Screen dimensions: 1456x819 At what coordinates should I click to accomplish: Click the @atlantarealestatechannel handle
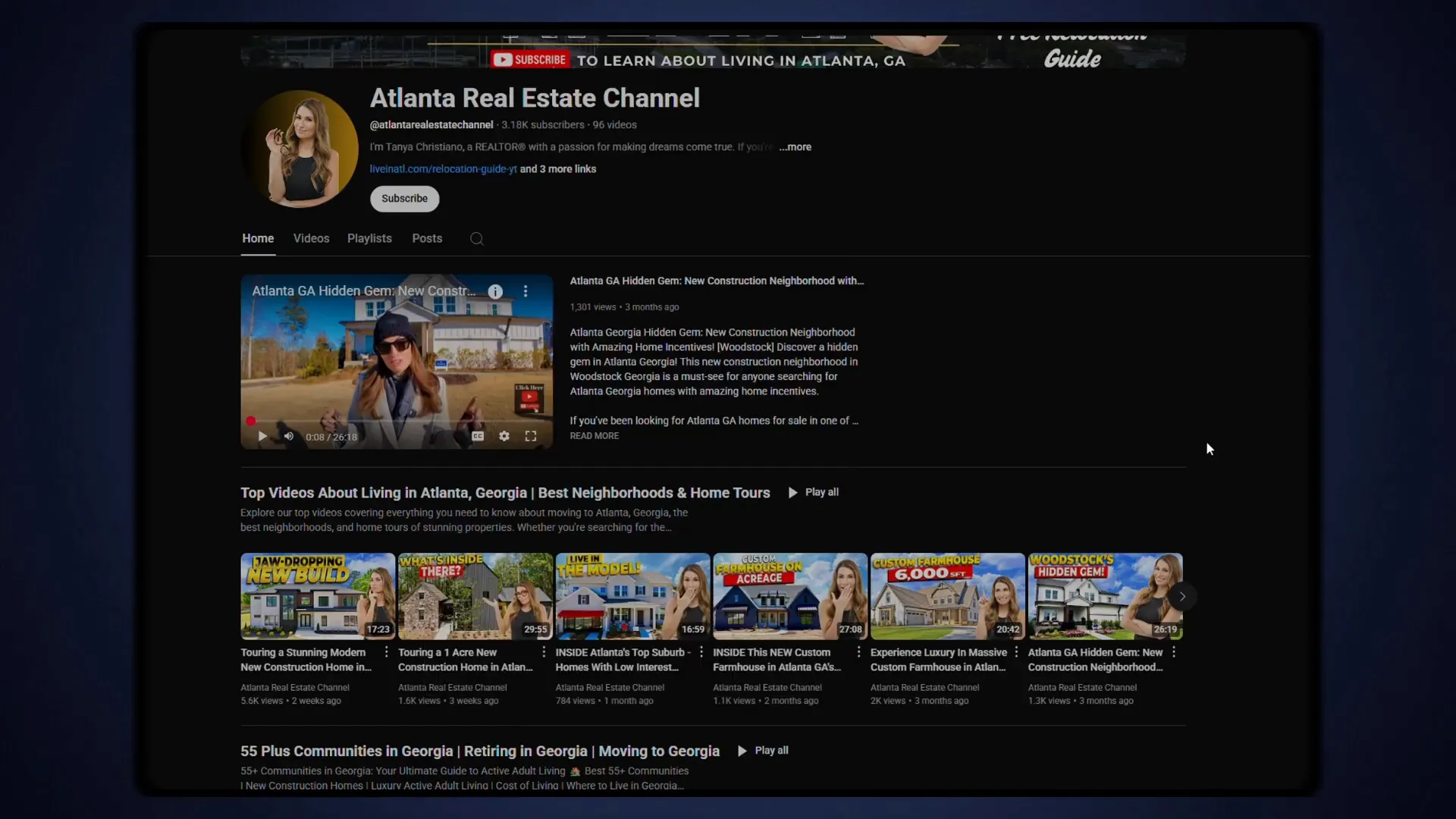click(431, 125)
